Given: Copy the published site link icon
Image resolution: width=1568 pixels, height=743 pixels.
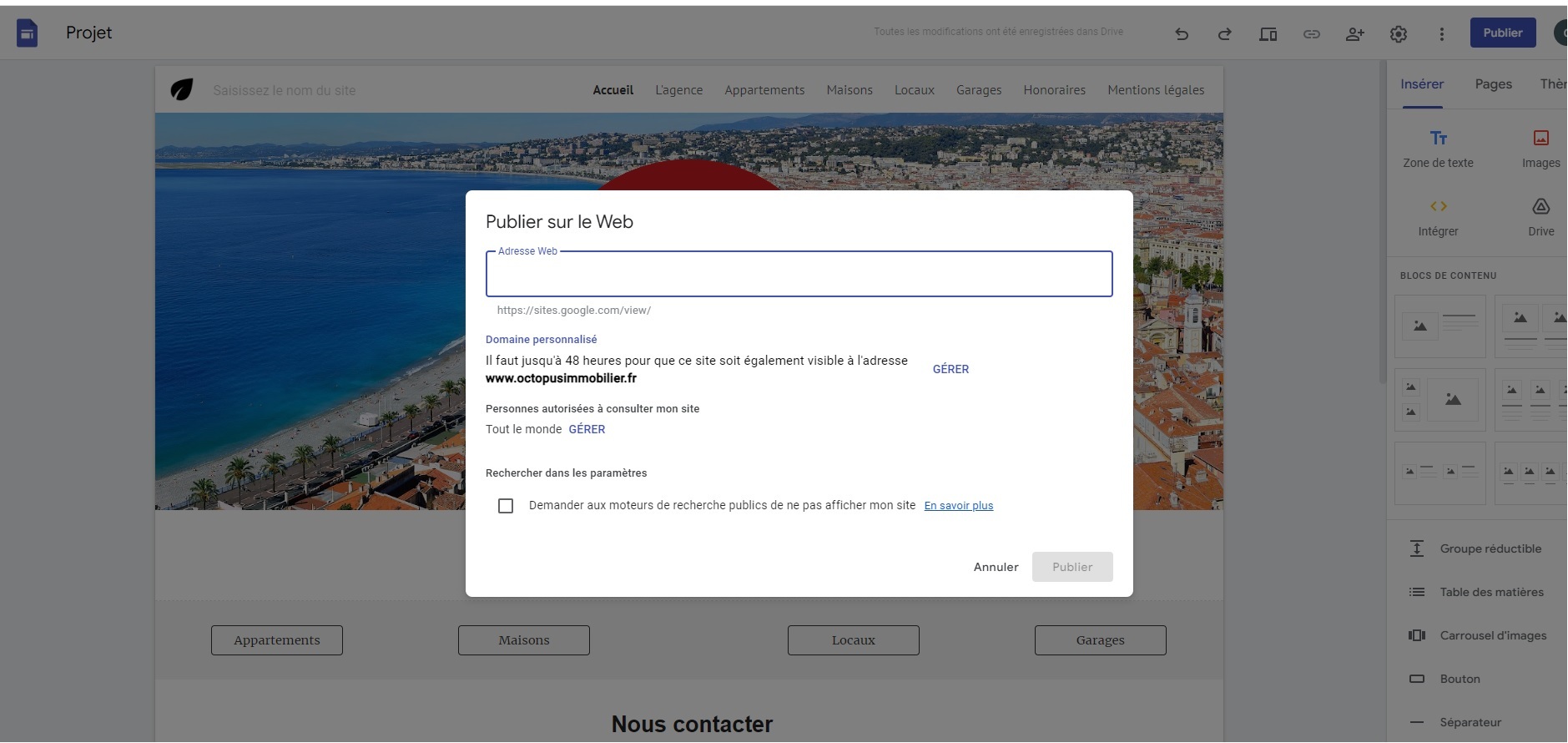Looking at the screenshot, I should [x=1312, y=34].
